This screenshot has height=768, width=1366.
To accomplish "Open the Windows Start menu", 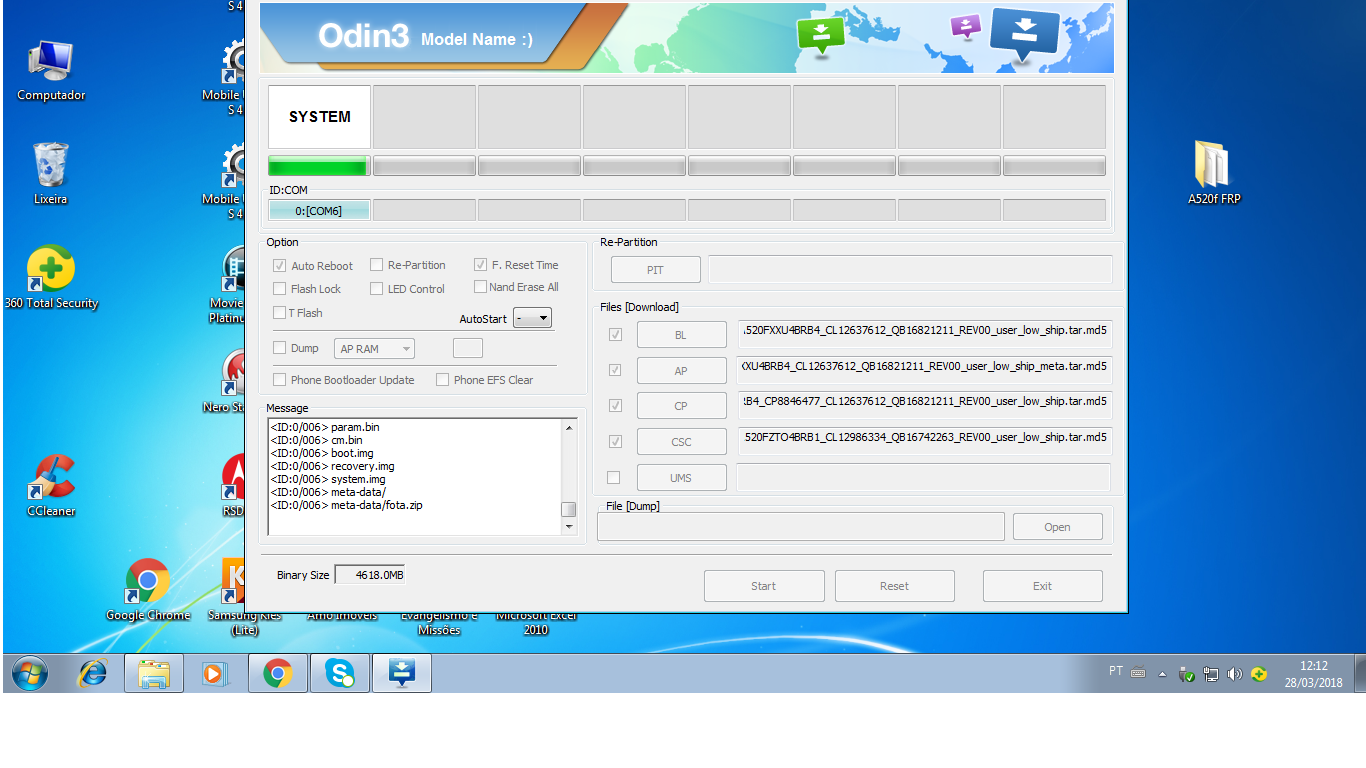I will point(29,673).
